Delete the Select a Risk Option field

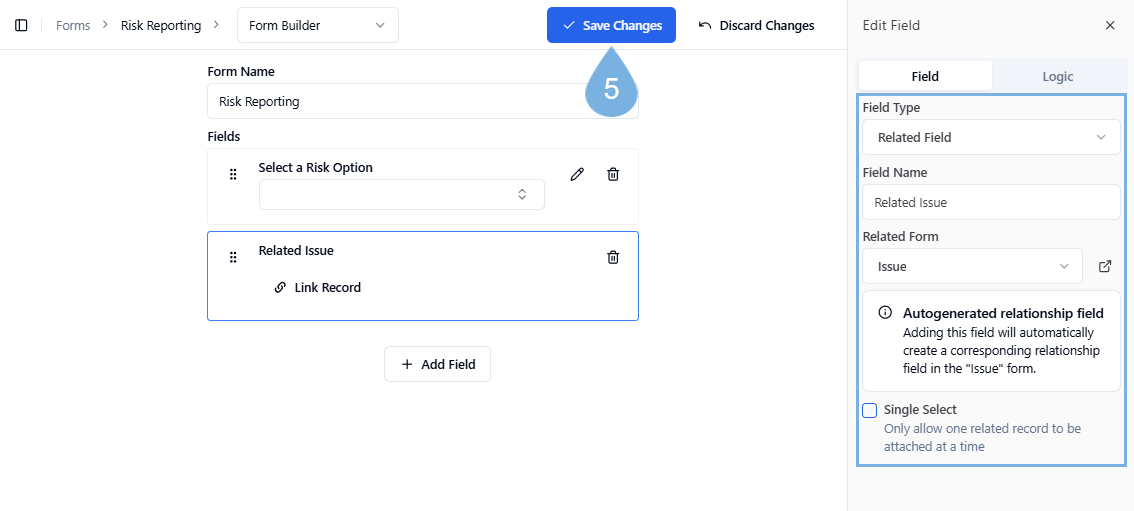pyautogui.click(x=613, y=174)
